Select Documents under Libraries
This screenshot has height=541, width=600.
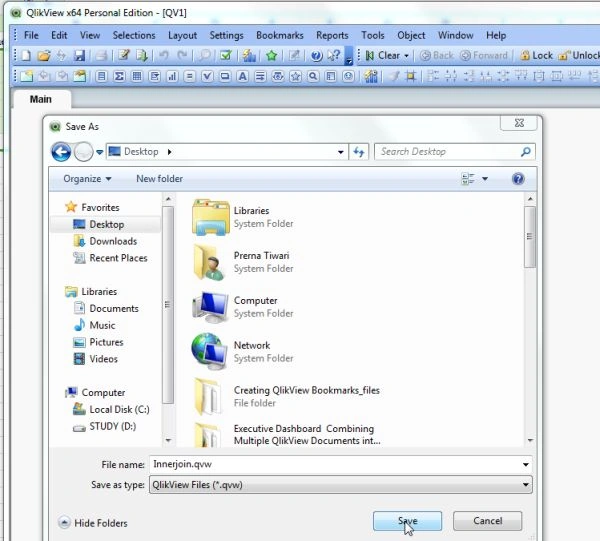(106, 308)
